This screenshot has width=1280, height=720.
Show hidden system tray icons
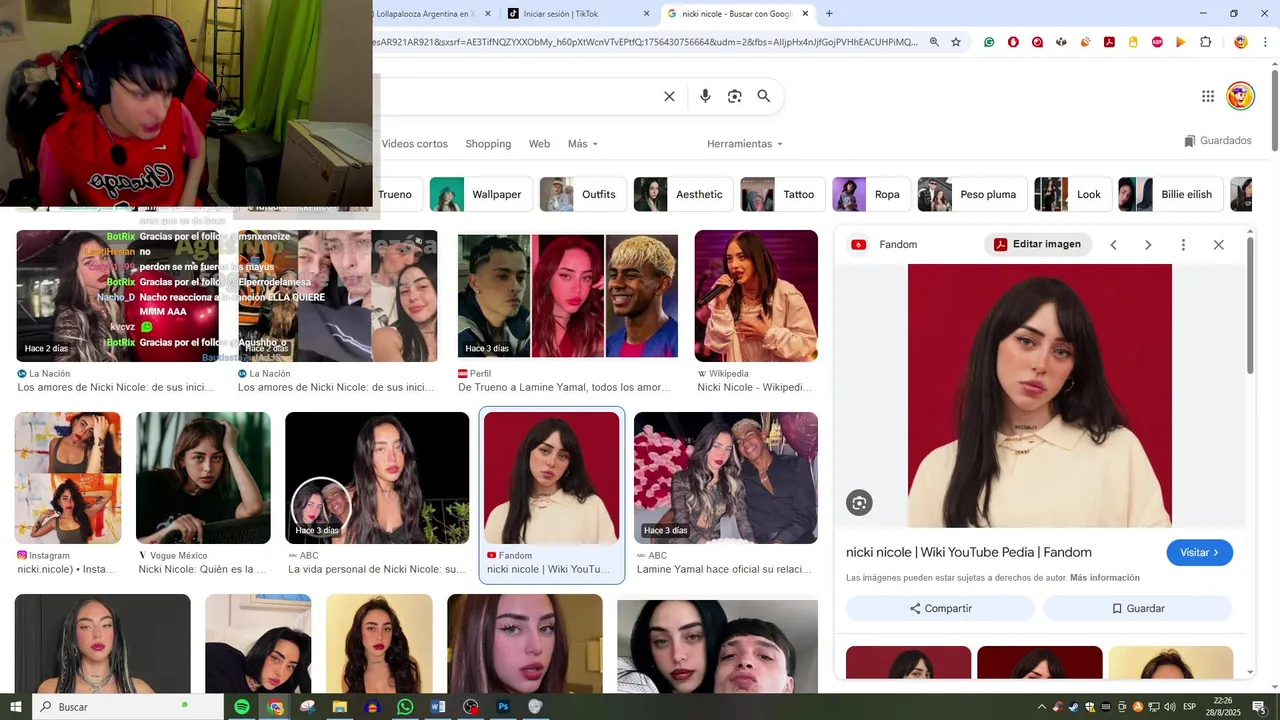pos(1042,707)
